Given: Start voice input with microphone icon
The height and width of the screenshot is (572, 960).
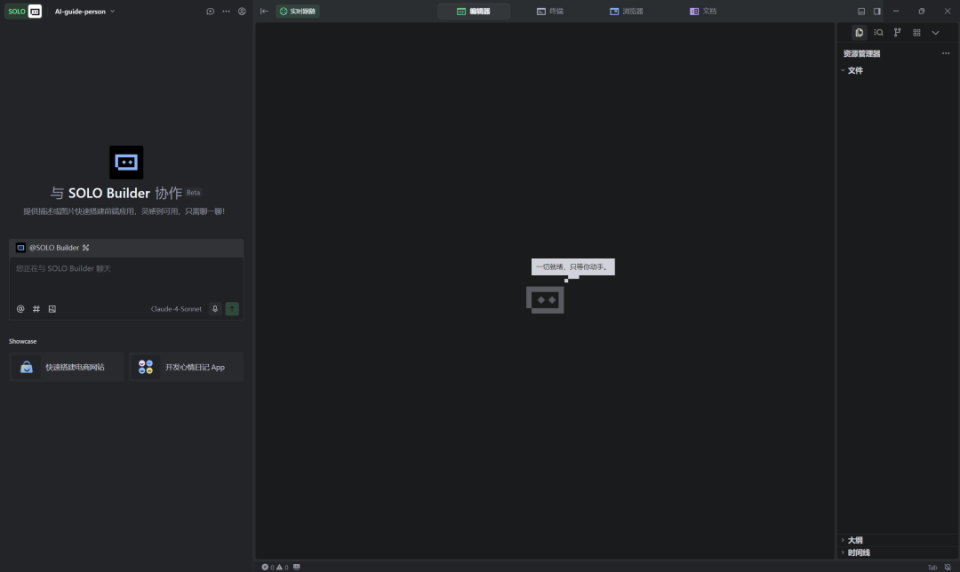Looking at the screenshot, I should click(x=214, y=309).
